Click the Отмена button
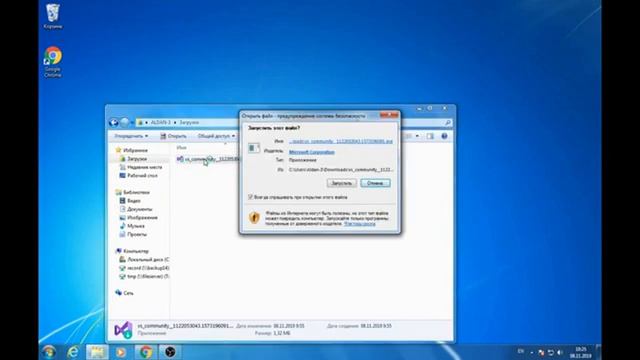Image resolution: width=640 pixels, height=360 pixels. [375, 183]
